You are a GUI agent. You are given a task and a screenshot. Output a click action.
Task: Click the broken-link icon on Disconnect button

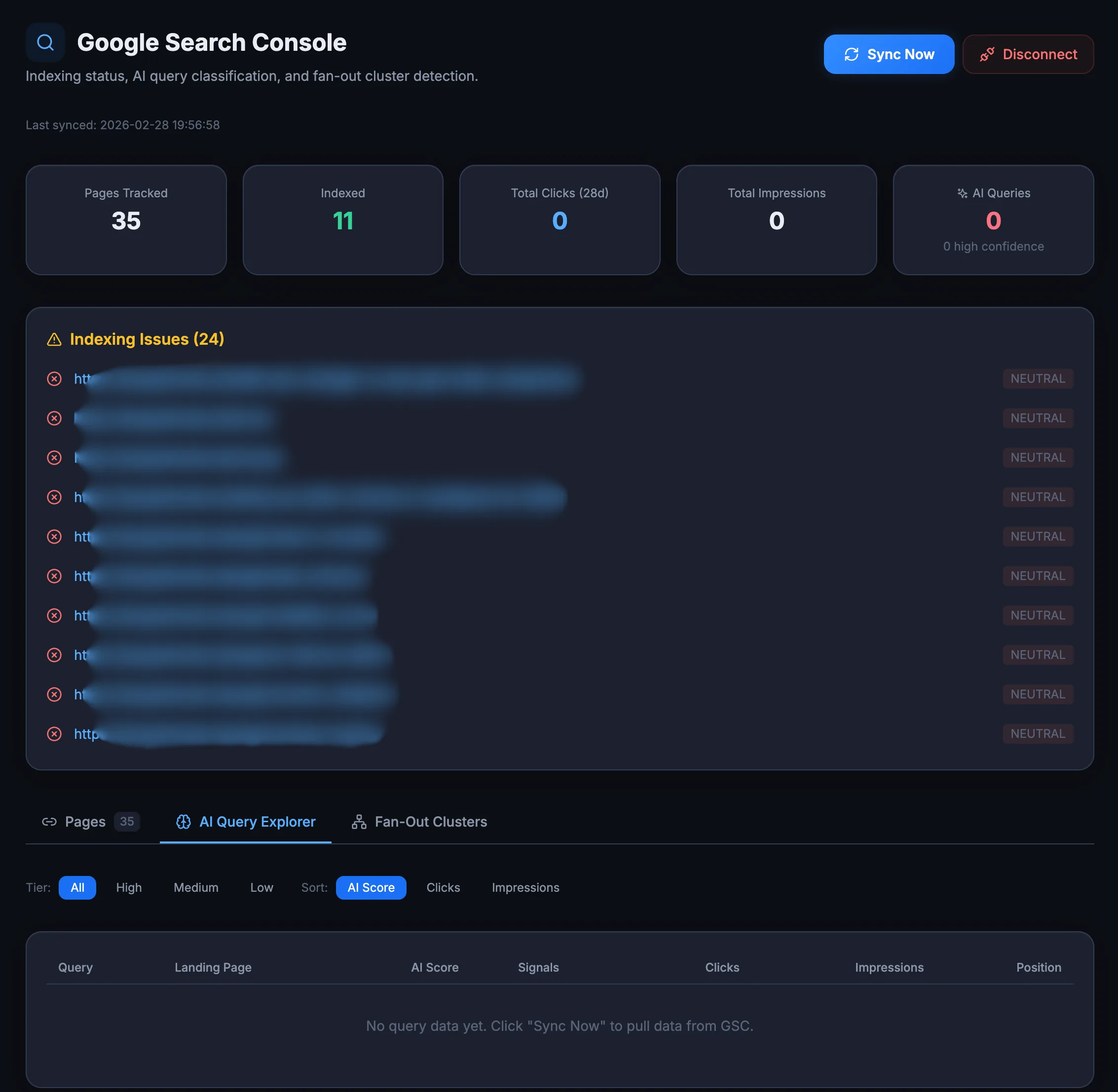pos(988,54)
